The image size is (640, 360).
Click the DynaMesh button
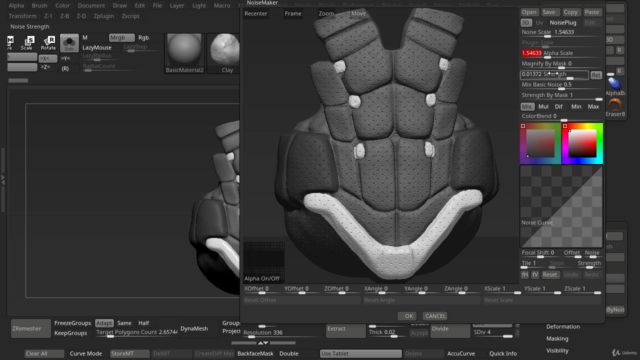[194, 329]
